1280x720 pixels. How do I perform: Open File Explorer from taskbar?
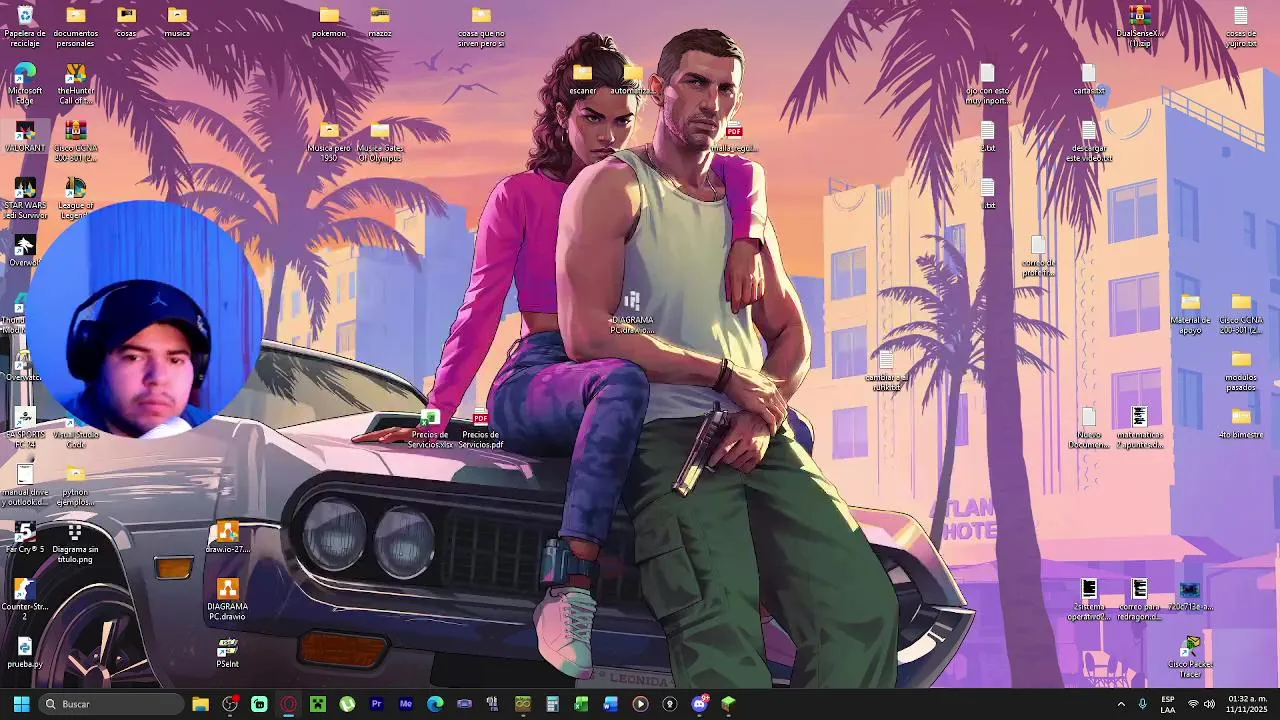coord(200,704)
